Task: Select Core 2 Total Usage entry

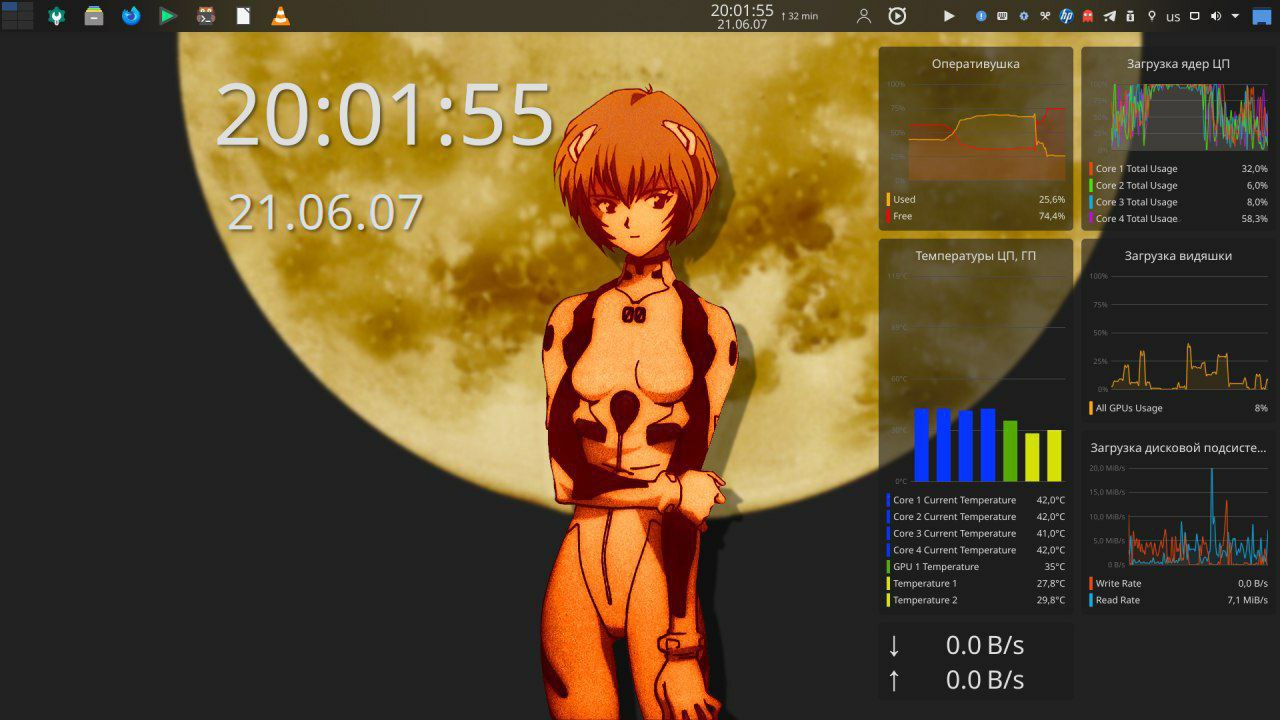Action: (1179, 185)
